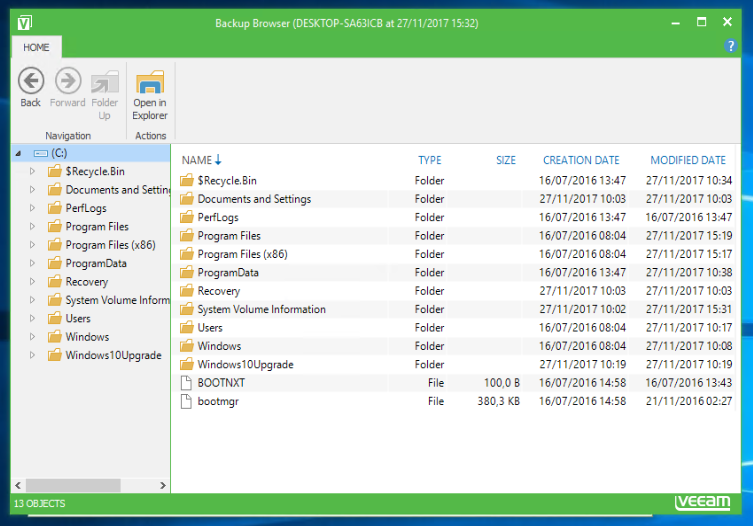Expand Recovery tree node
The width and height of the screenshot is (753, 526).
32,281
